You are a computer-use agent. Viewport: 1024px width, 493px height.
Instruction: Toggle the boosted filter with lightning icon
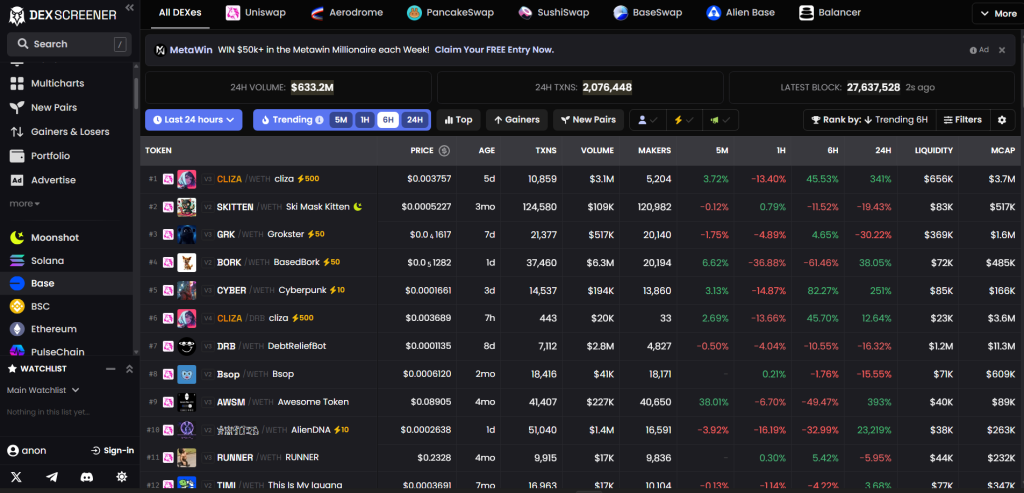point(684,120)
